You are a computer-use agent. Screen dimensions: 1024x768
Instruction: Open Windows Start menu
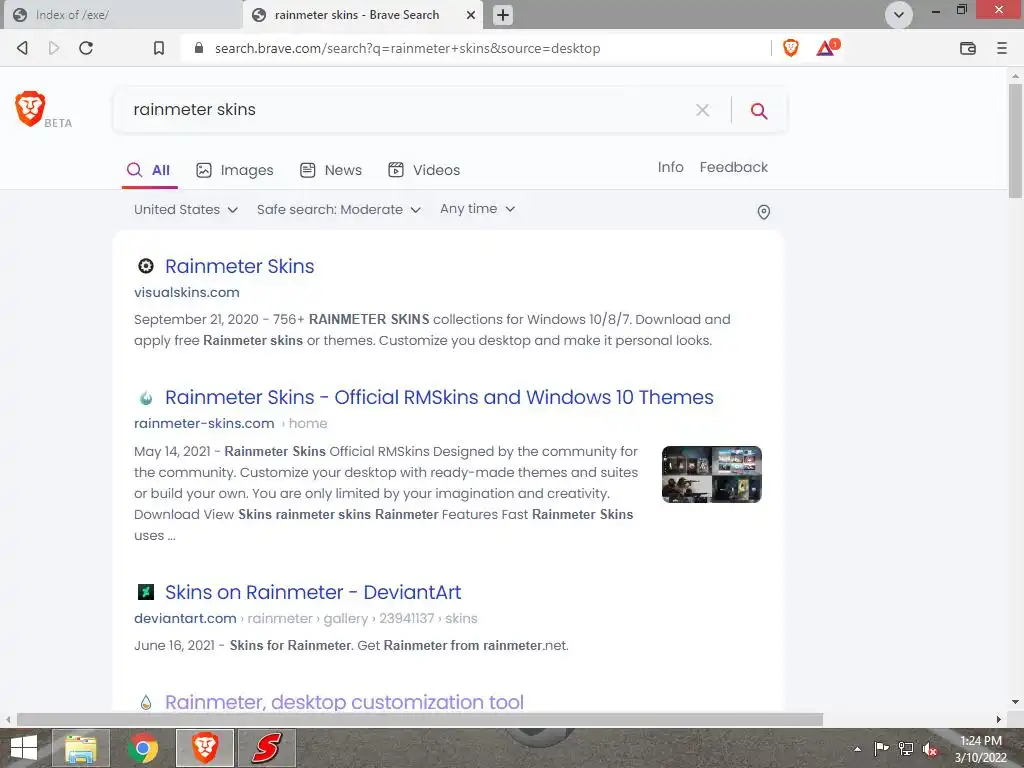point(24,748)
